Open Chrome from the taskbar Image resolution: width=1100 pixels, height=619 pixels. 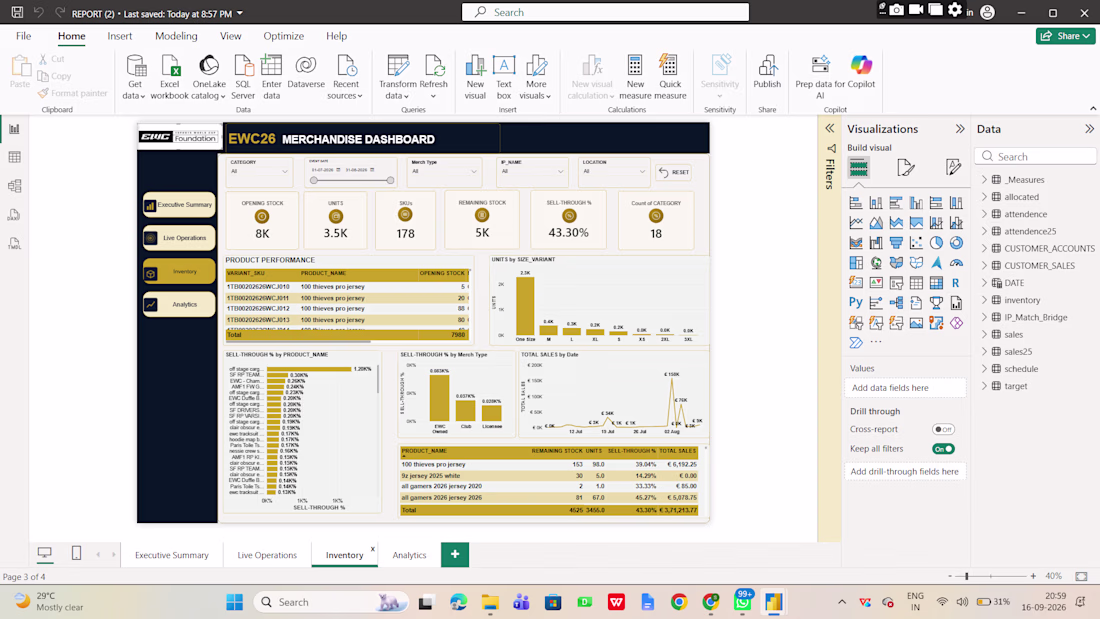pos(678,602)
